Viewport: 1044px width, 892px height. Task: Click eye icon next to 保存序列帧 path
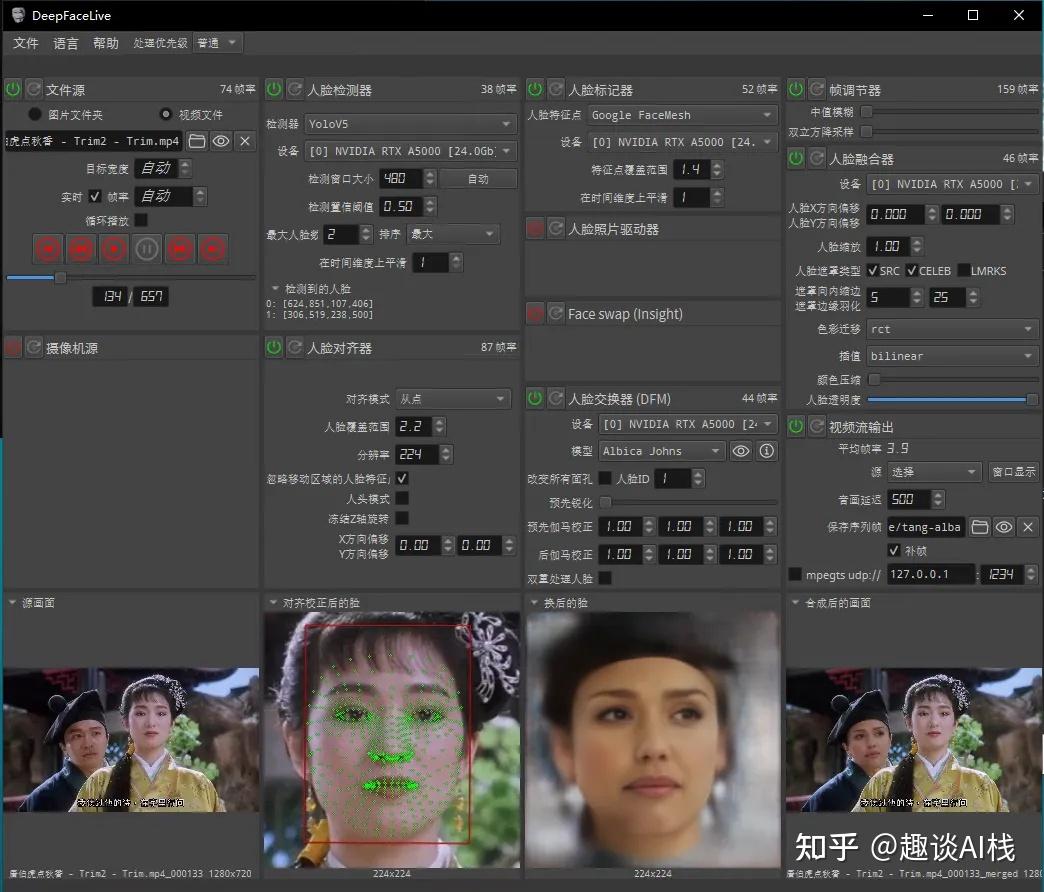coord(1004,527)
